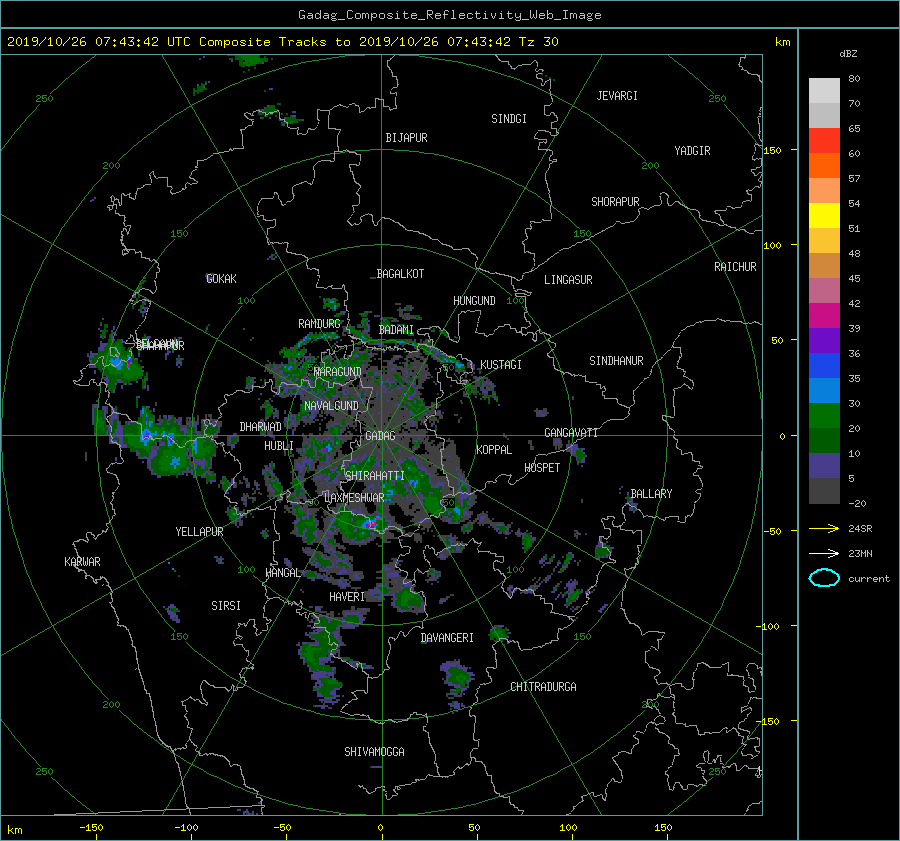This screenshot has height=841, width=900.
Task: Select the magenta 42 dBZ legend swatch
Action: tap(824, 315)
